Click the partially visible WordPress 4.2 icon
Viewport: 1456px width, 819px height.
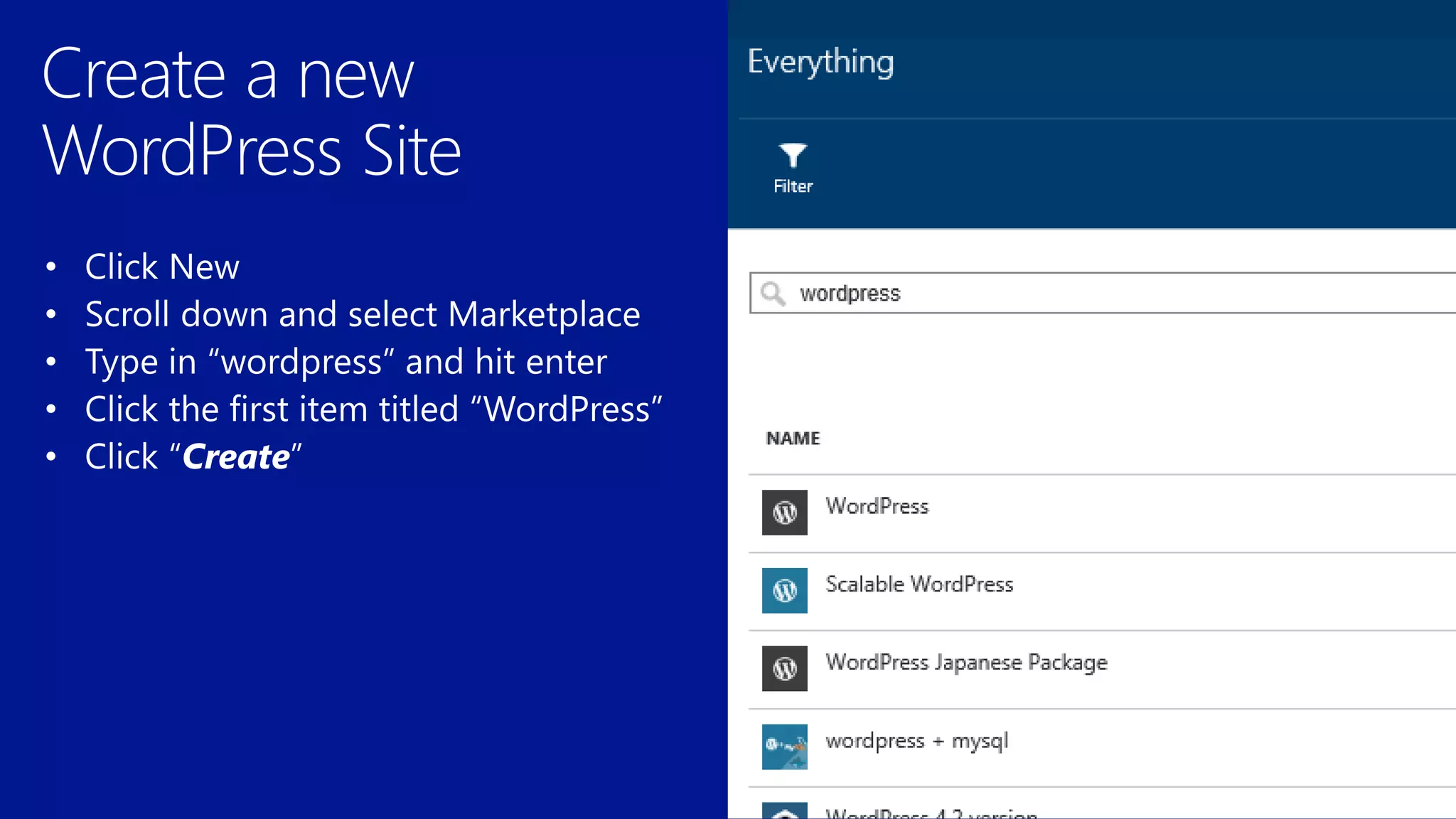(x=784, y=811)
